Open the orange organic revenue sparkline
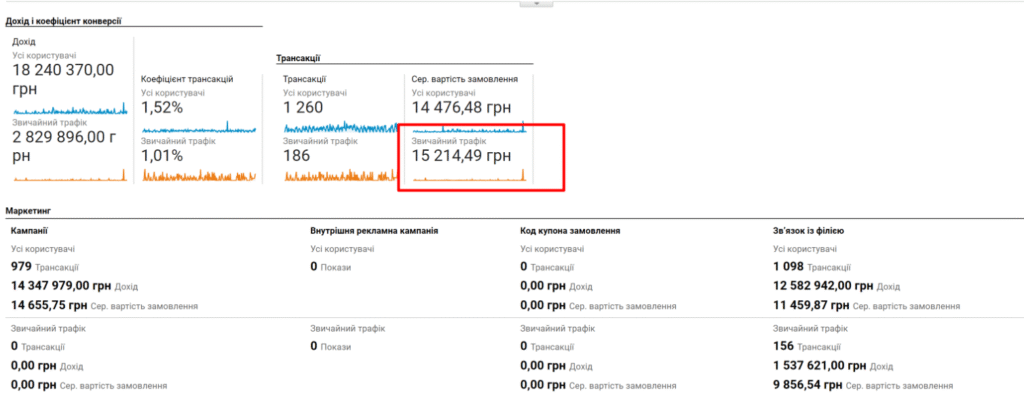The width and height of the screenshot is (1024, 396). click(70, 175)
